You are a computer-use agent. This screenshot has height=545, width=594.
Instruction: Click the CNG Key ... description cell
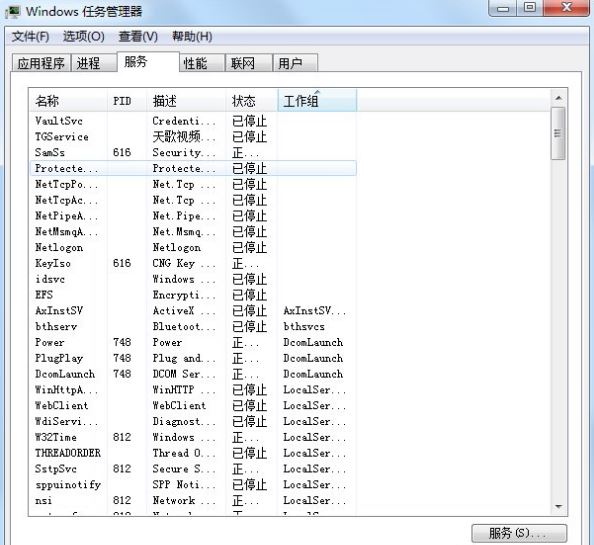tap(184, 263)
